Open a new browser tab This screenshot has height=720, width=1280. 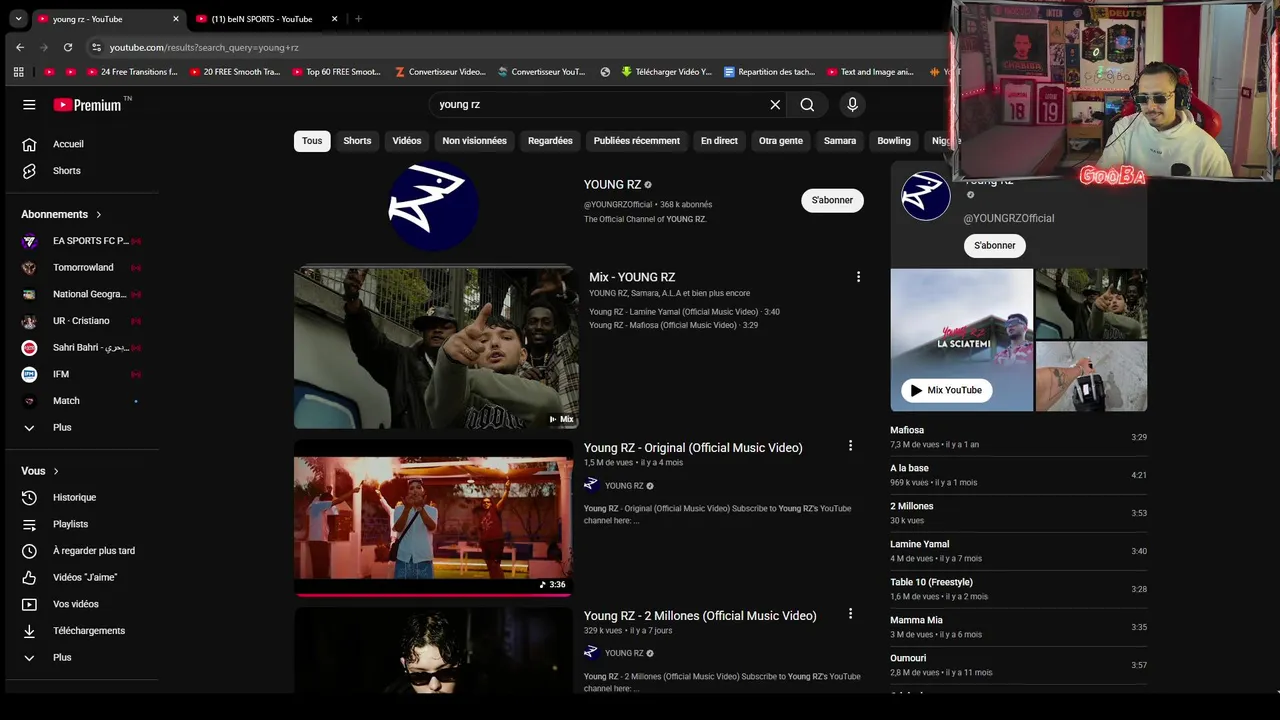[358, 19]
